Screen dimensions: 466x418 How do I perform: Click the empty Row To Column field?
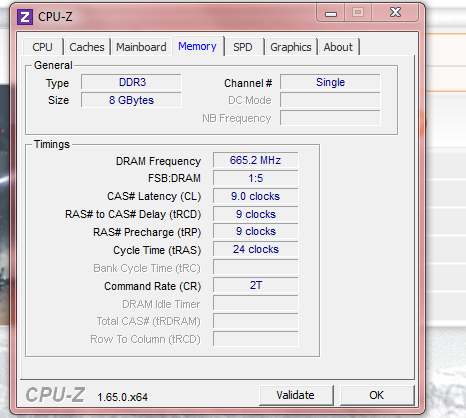pyautogui.click(x=256, y=339)
